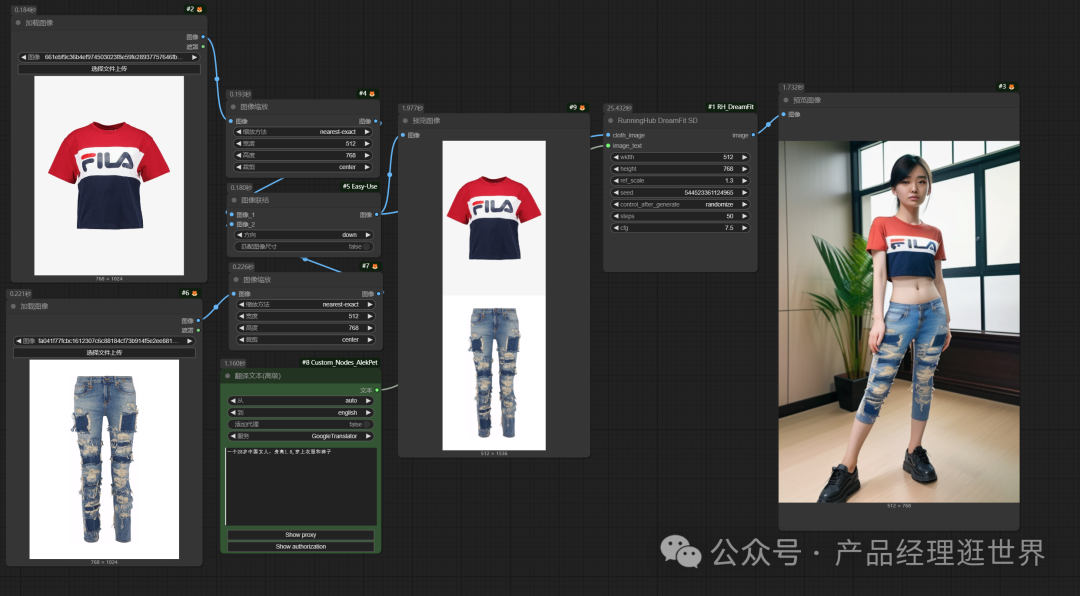Decrease 高度 value in node #7 with left arrow
1080x596 pixels.
[242, 328]
